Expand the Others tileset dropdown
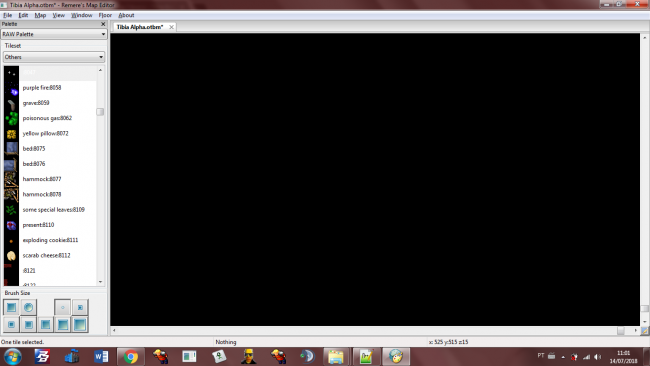The width and height of the screenshot is (650, 366). 54,57
